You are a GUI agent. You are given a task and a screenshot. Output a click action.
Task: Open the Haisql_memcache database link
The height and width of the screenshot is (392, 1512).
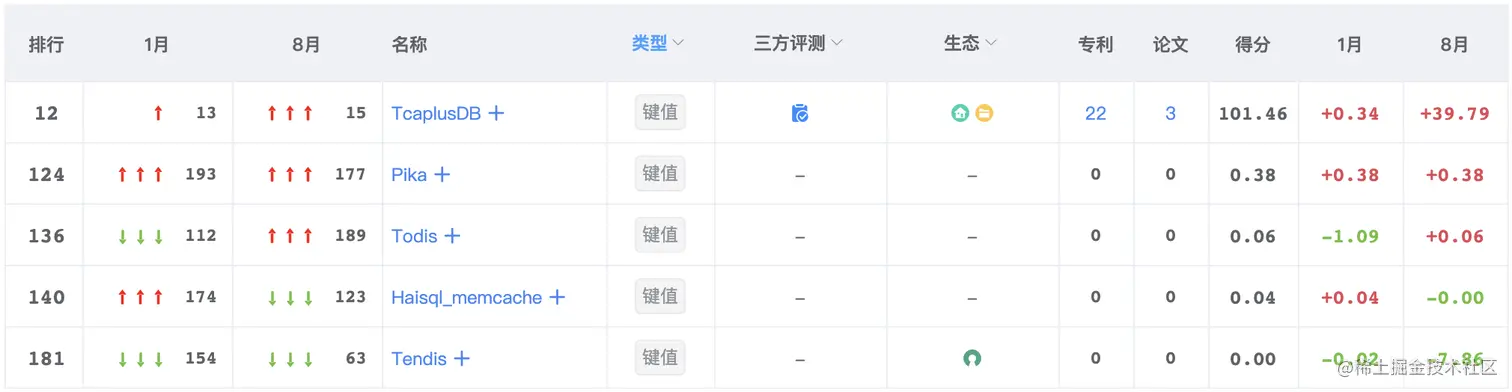[467, 298]
